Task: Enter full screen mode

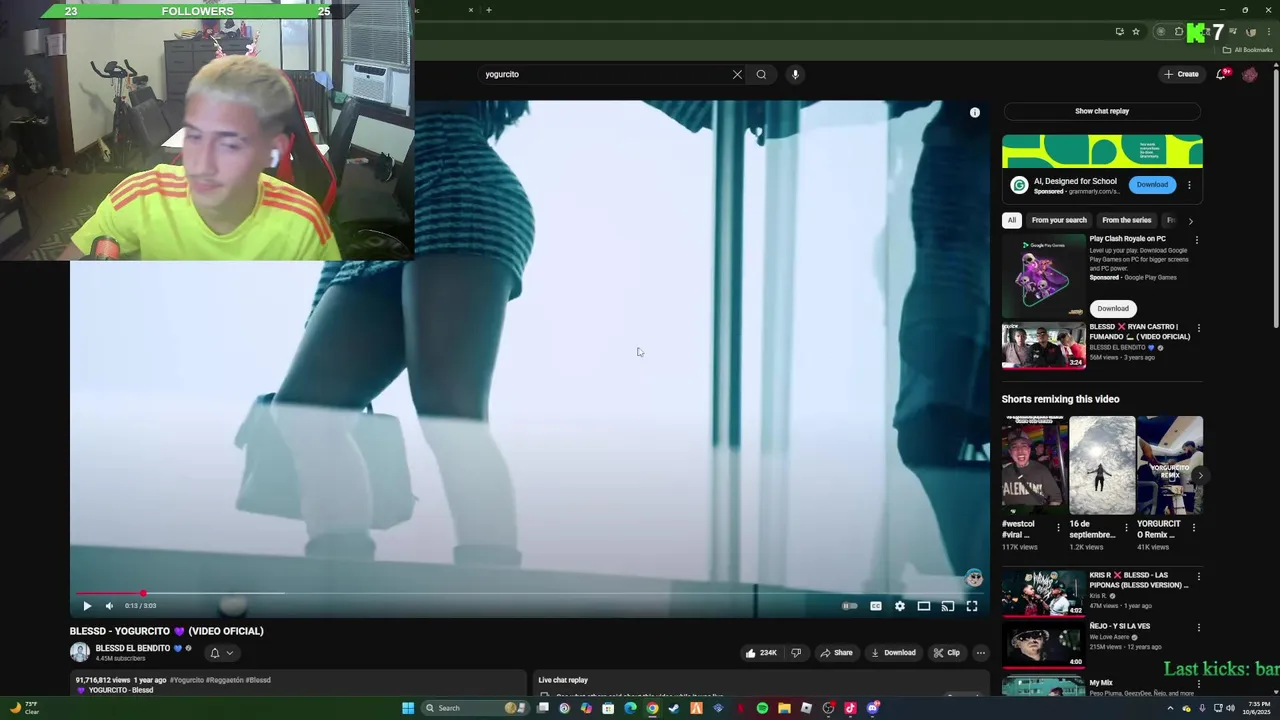Action: (x=972, y=606)
